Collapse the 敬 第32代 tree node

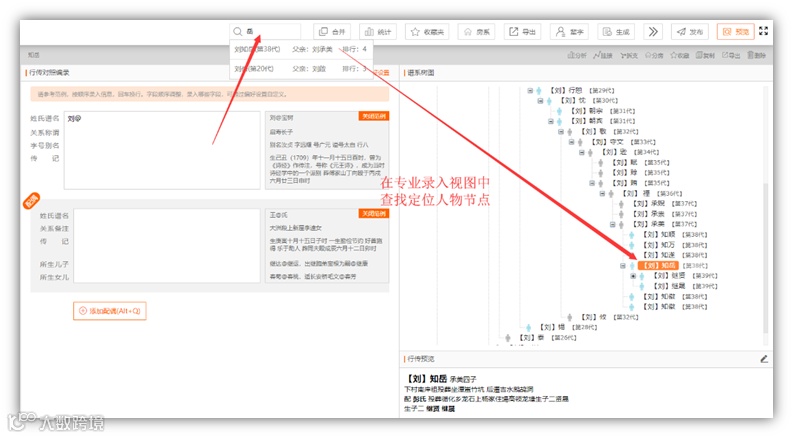[560, 132]
